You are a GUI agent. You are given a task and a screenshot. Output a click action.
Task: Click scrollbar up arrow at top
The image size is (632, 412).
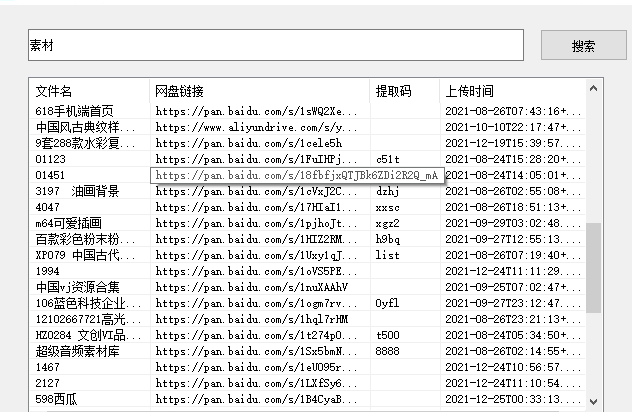pos(594,89)
